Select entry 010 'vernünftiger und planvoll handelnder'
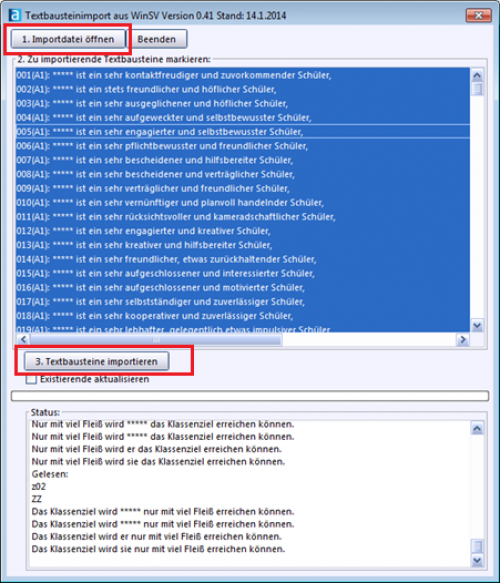The image size is (500, 583). (x=243, y=203)
